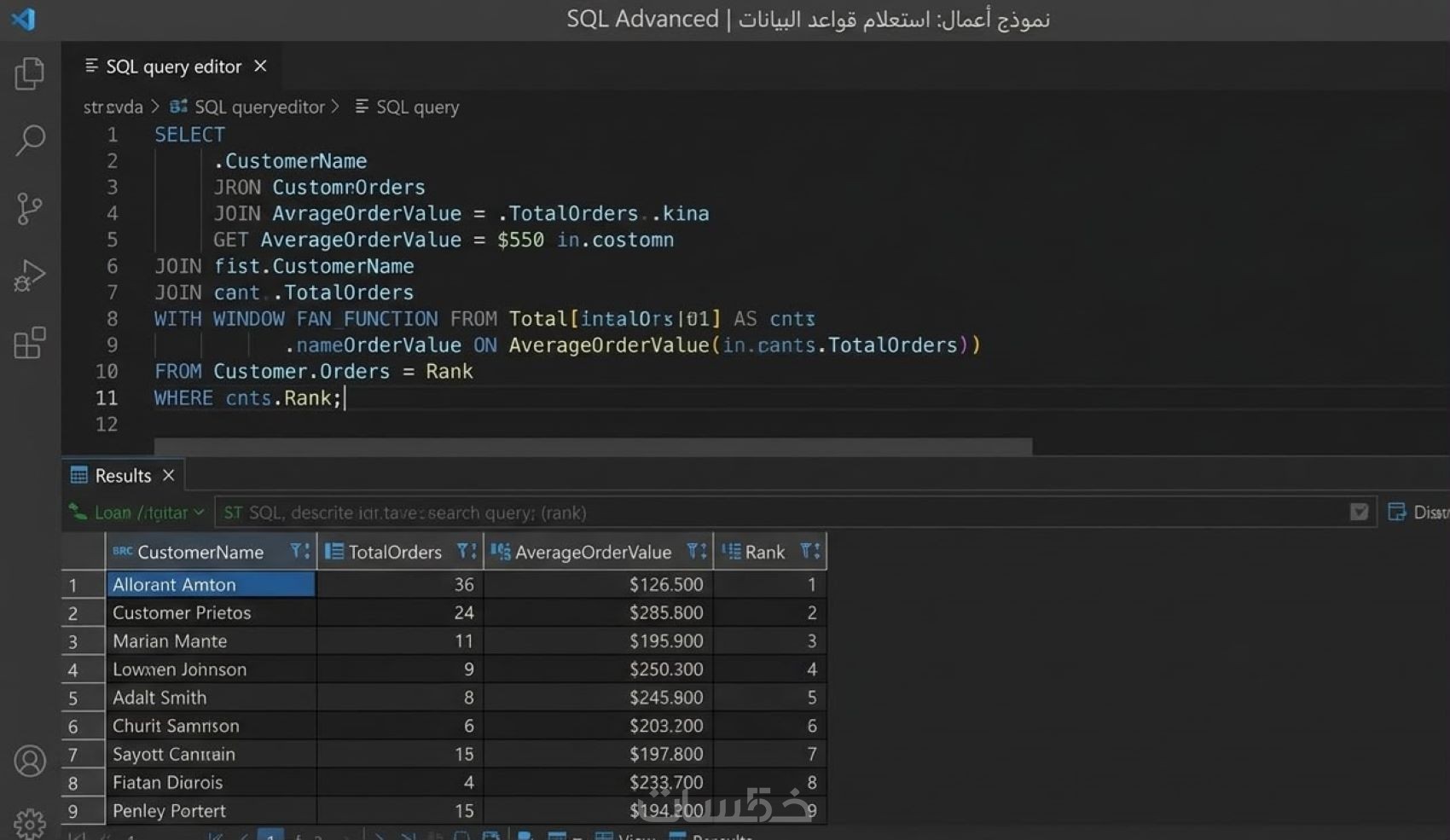This screenshot has width=1450, height=840.
Task: Open the Run and Debug view
Action: [30, 275]
